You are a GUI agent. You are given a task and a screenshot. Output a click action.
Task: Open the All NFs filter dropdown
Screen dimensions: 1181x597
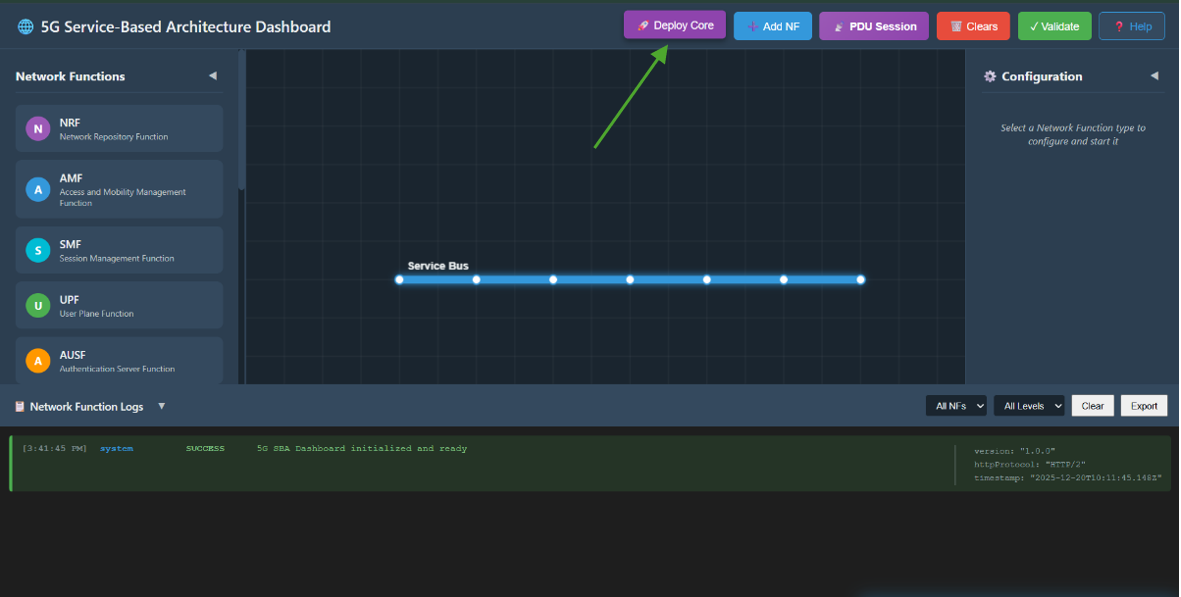tap(956, 405)
